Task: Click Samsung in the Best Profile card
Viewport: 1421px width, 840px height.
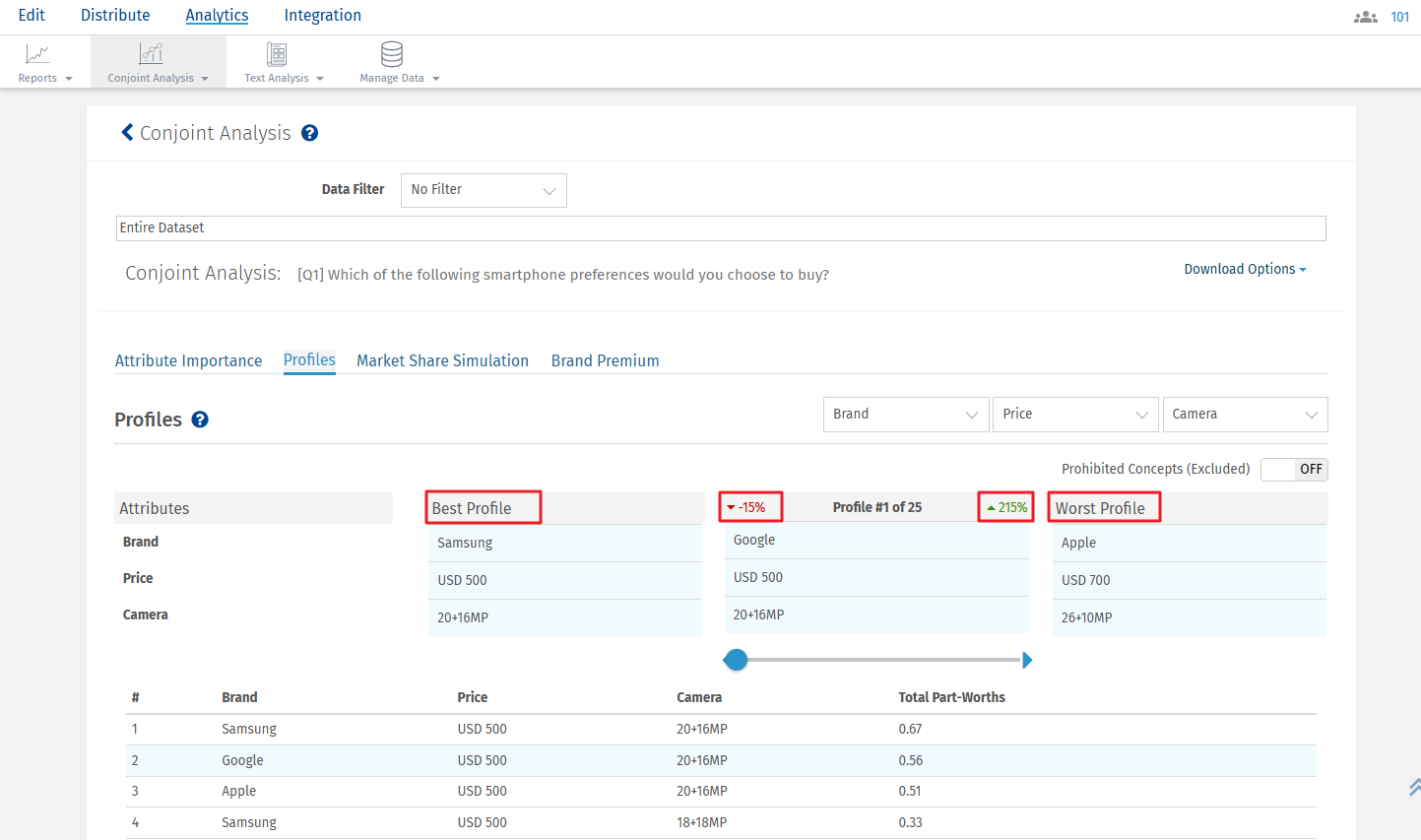Action: 465,543
